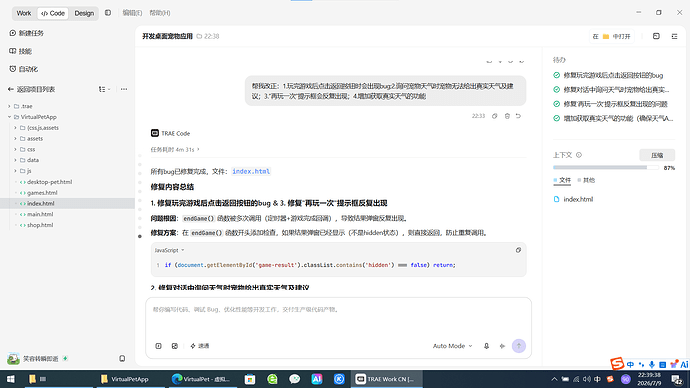Revert to this message with undo icon
The width and height of the screenshot is (690, 388).
pyautogui.click(x=518, y=116)
